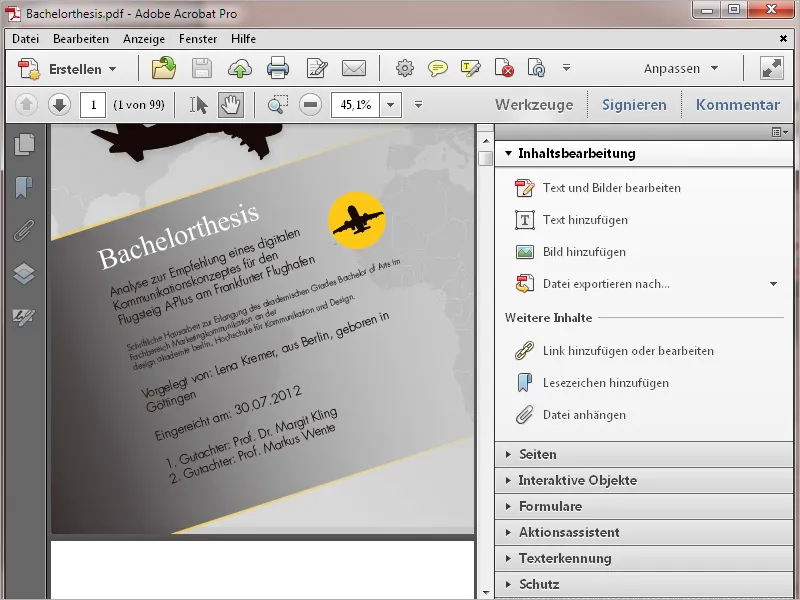This screenshot has width=800, height=600.
Task: Click the document scrollbar up arrow
Action: (x=486, y=140)
